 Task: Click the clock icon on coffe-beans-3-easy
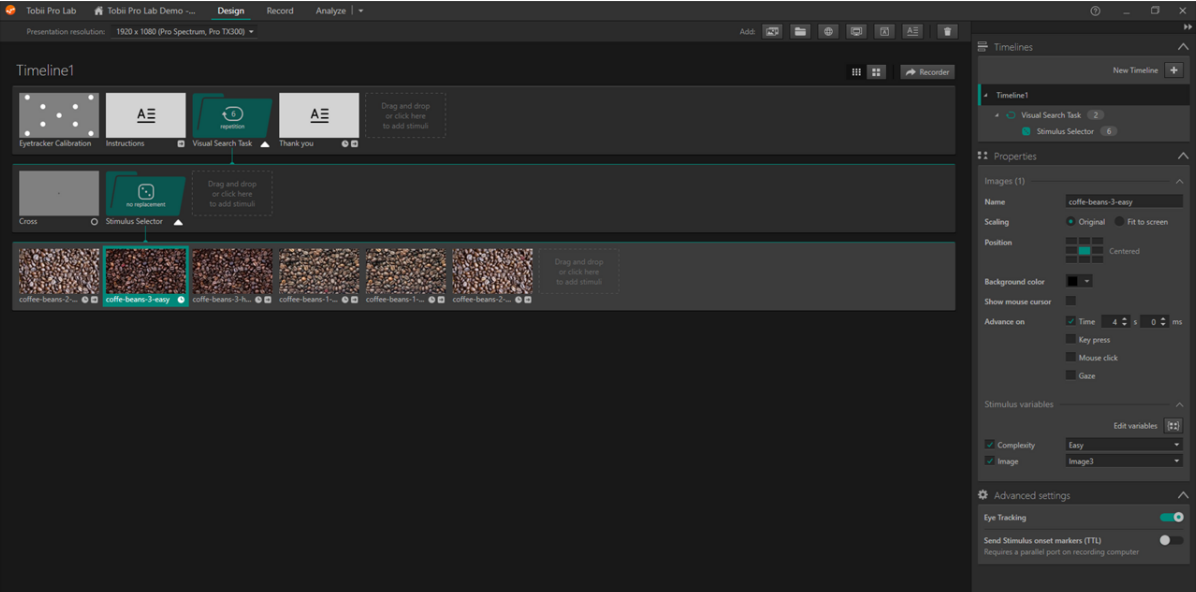tap(182, 300)
